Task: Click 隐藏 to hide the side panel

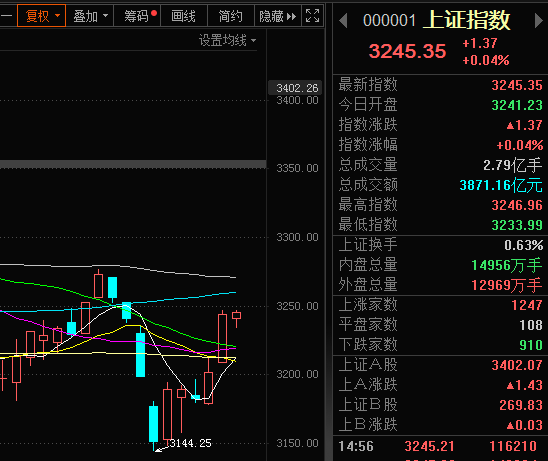Action: pyautogui.click(x=277, y=16)
